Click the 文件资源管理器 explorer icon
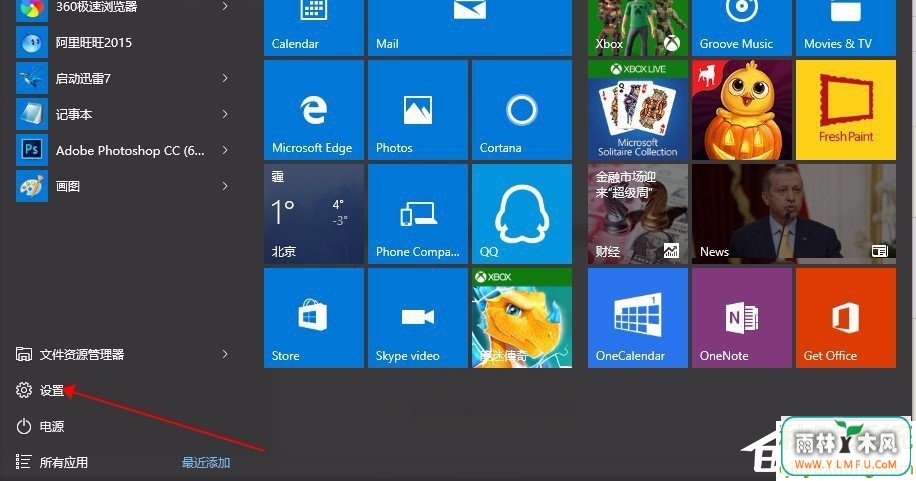The width and height of the screenshot is (916, 481). [x=24, y=354]
